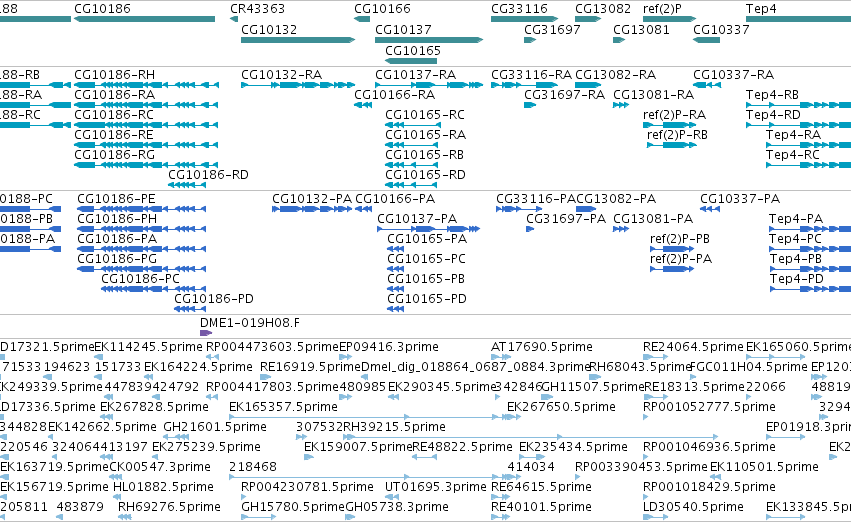
Task: Select the Tep4 gene label
Action: pyautogui.click(x=761, y=9)
